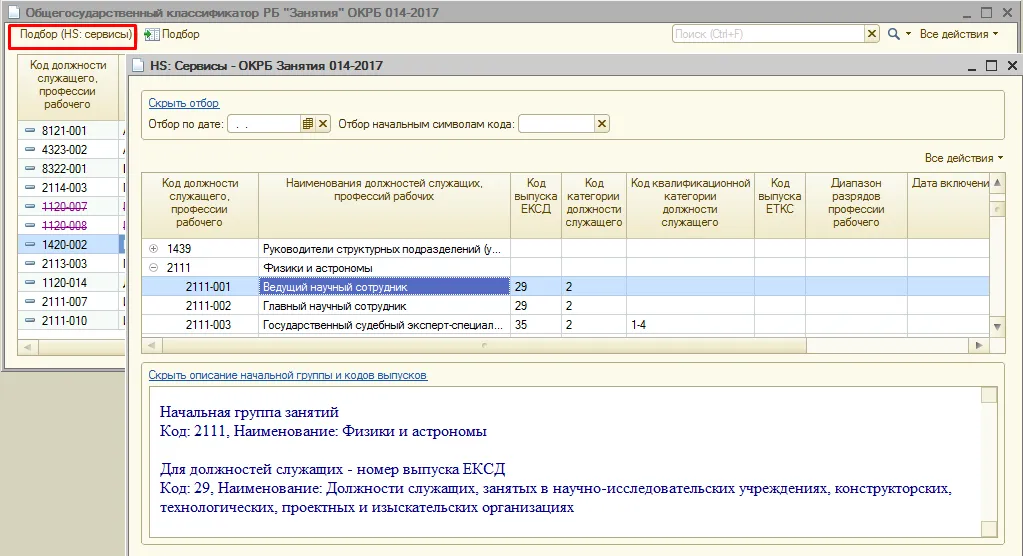The image size is (1023, 556).
Task: Focus the Поиск (Ctrl+F) search field
Action: 768,34
